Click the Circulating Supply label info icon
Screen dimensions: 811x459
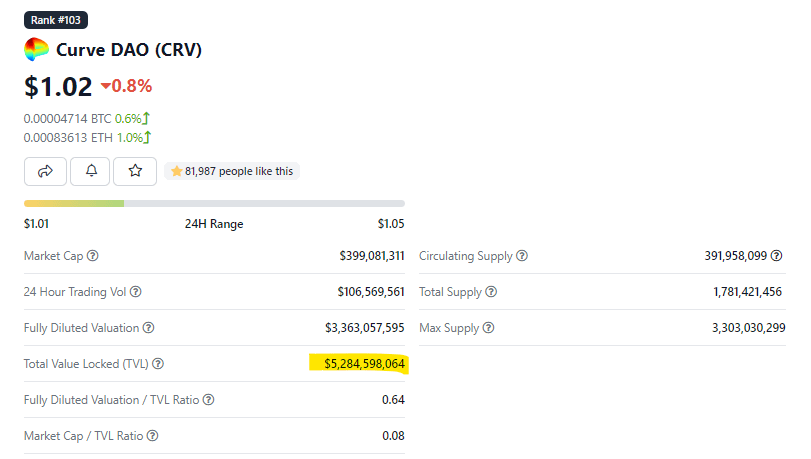coord(522,256)
